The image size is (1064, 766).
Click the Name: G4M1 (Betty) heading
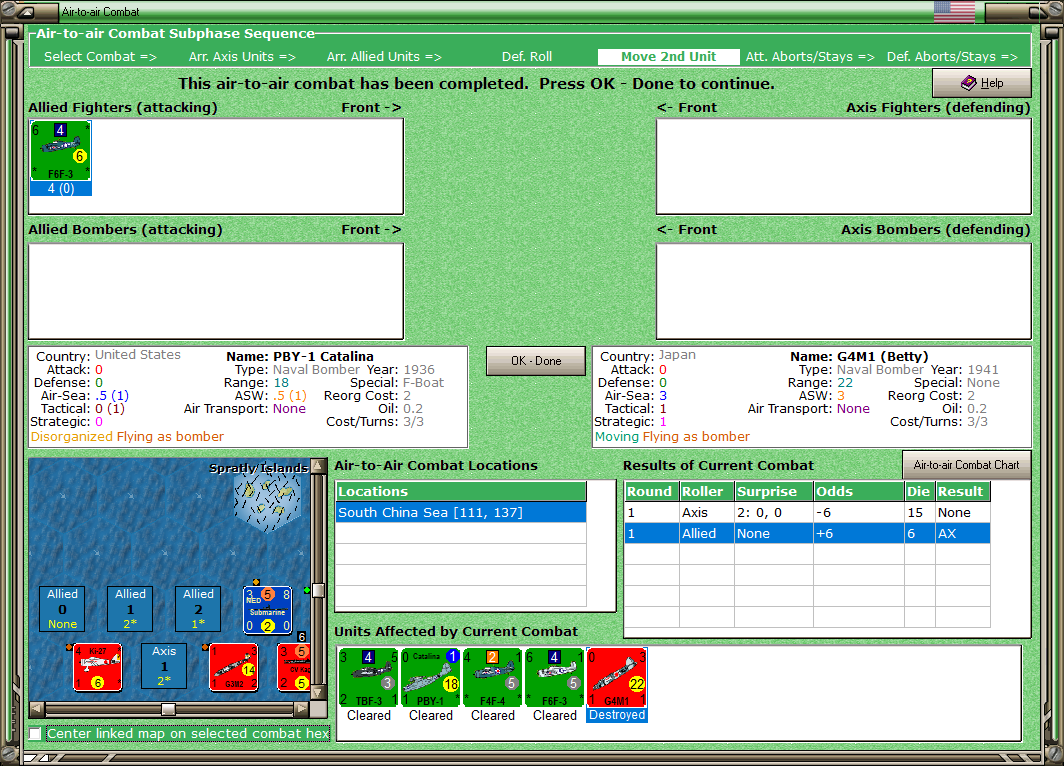click(859, 356)
